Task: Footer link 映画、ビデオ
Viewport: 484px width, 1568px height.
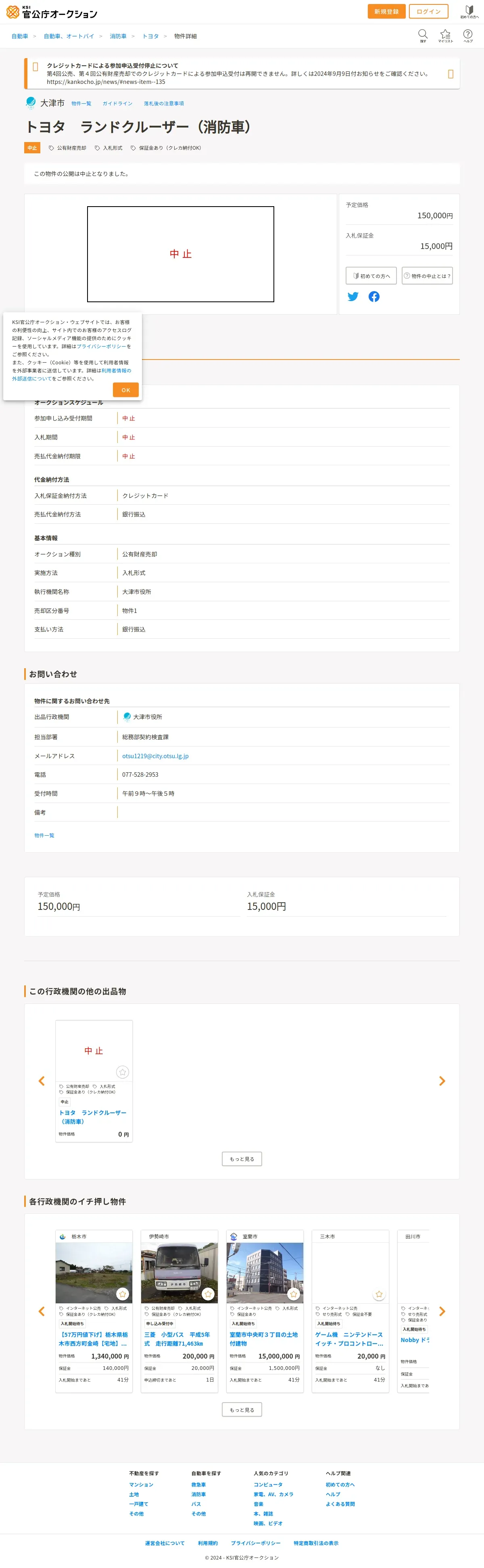Action: click(268, 1524)
